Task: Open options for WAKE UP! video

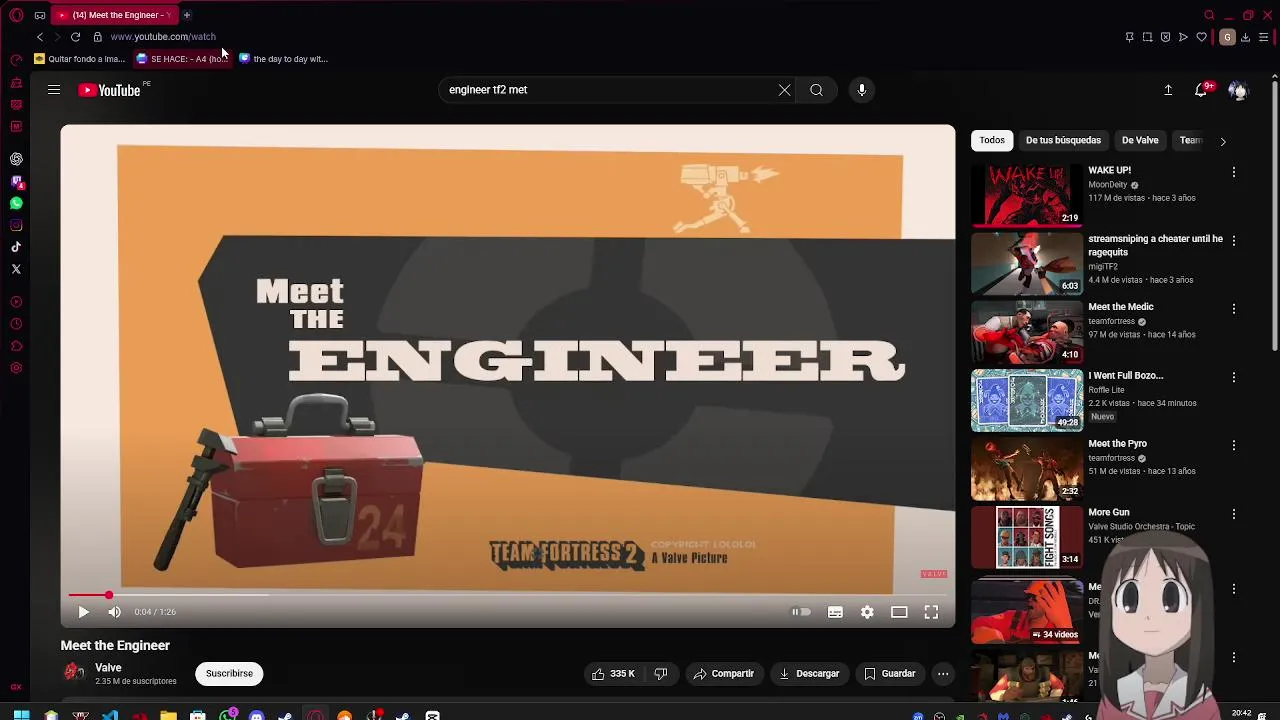Action: tap(1233, 172)
